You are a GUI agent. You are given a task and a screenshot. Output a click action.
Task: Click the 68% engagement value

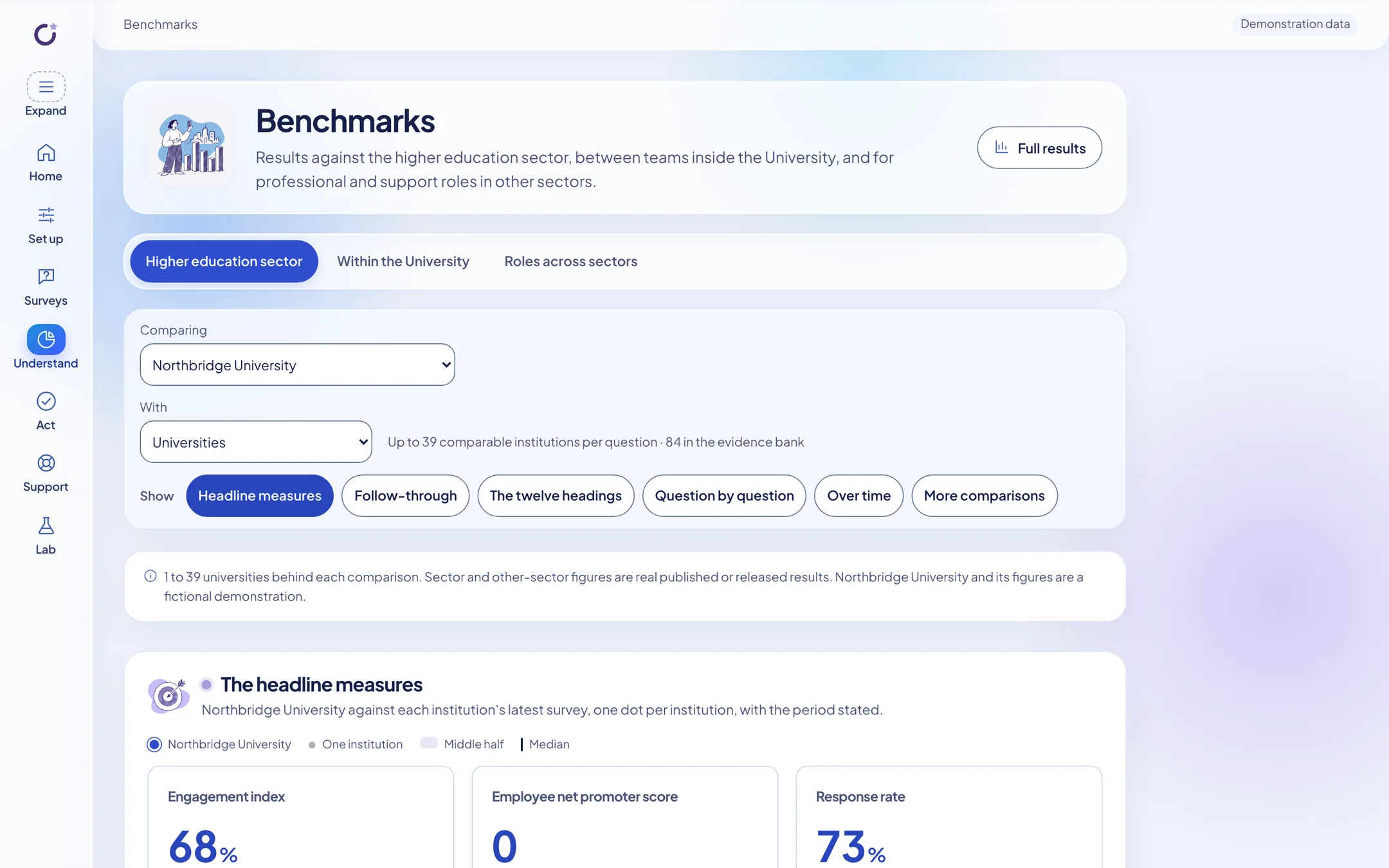(x=203, y=846)
